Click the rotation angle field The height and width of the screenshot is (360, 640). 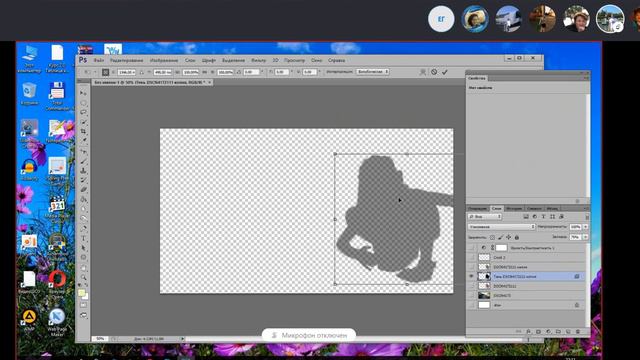click(x=251, y=72)
